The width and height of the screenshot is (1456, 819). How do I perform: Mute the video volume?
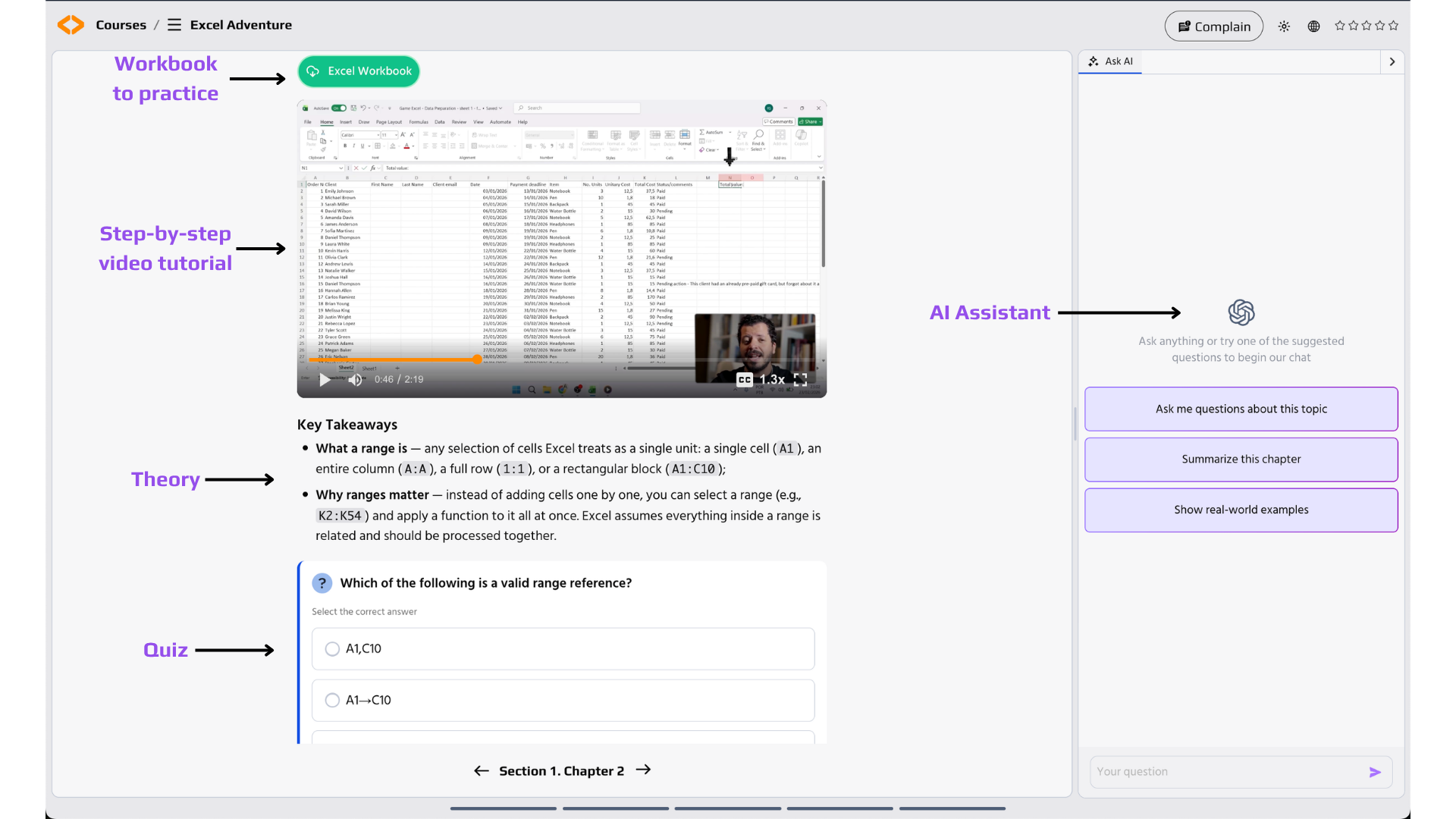pyautogui.click(x=355, y=380)
